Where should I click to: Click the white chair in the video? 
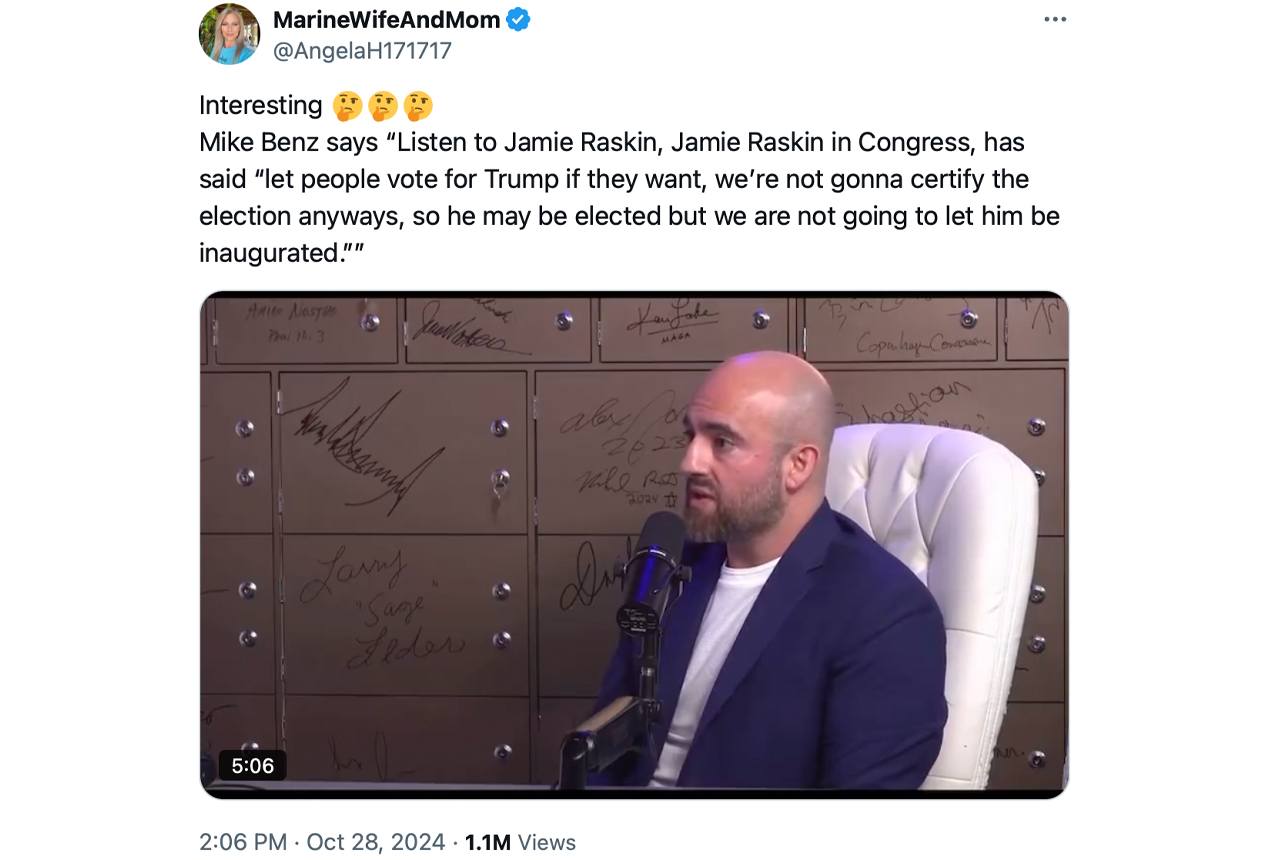[950, 520]
